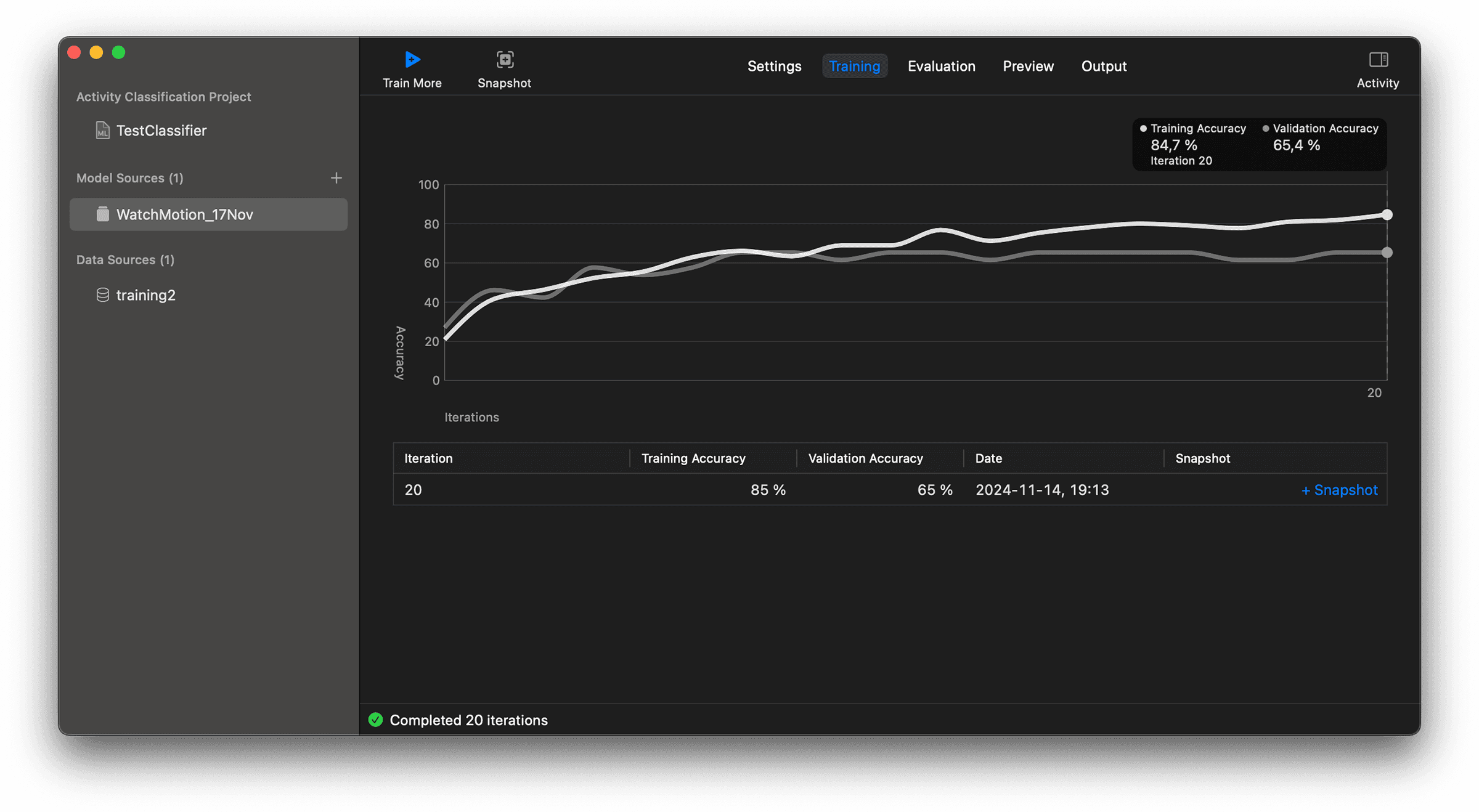Open the Settings tab
The height and width of the screenshot is (812, 1479).
tap(774, 66)
